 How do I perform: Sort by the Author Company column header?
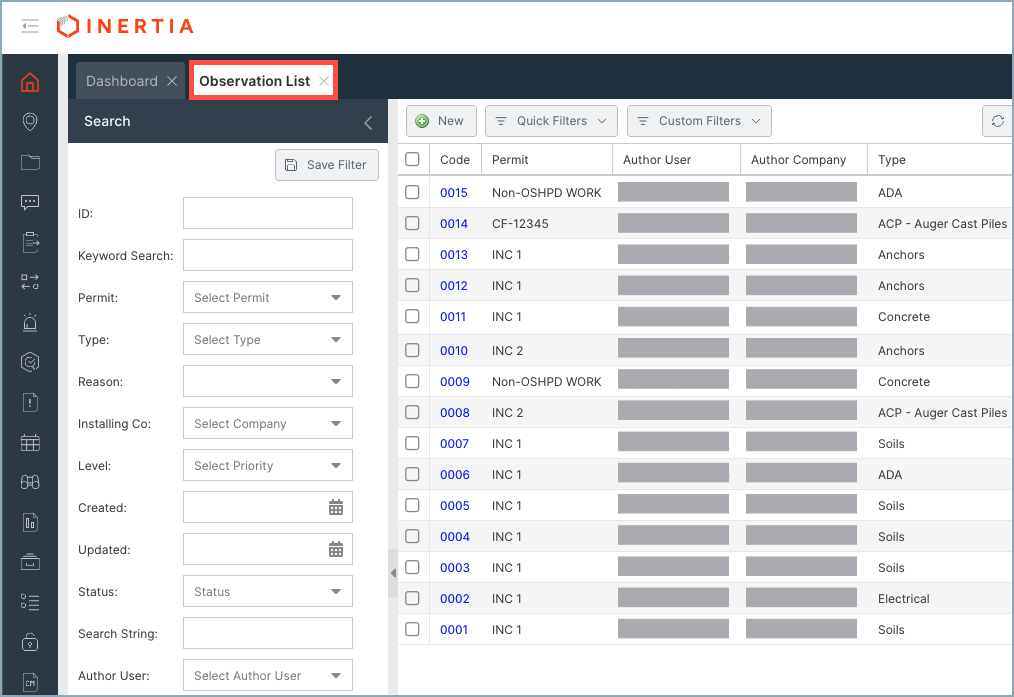tap(804, 160)
